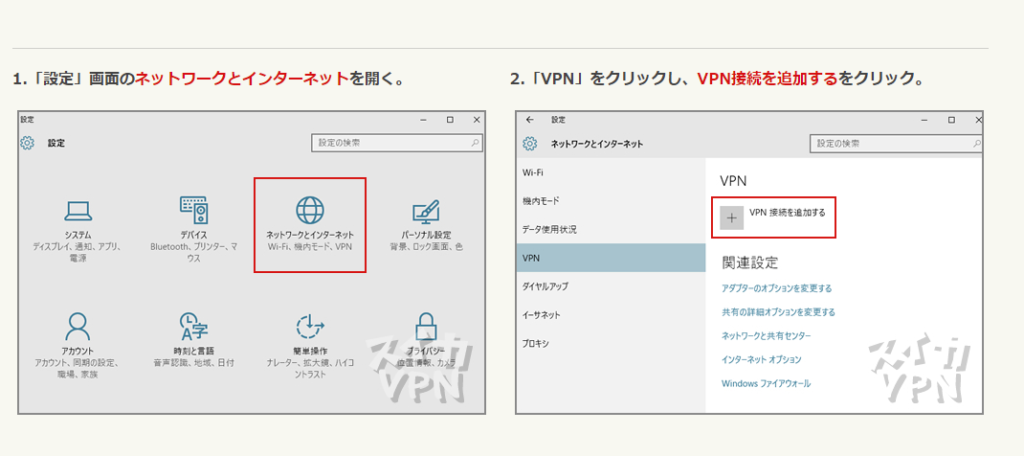
Task: Minimize the right settings window
Action: (925, 120)
